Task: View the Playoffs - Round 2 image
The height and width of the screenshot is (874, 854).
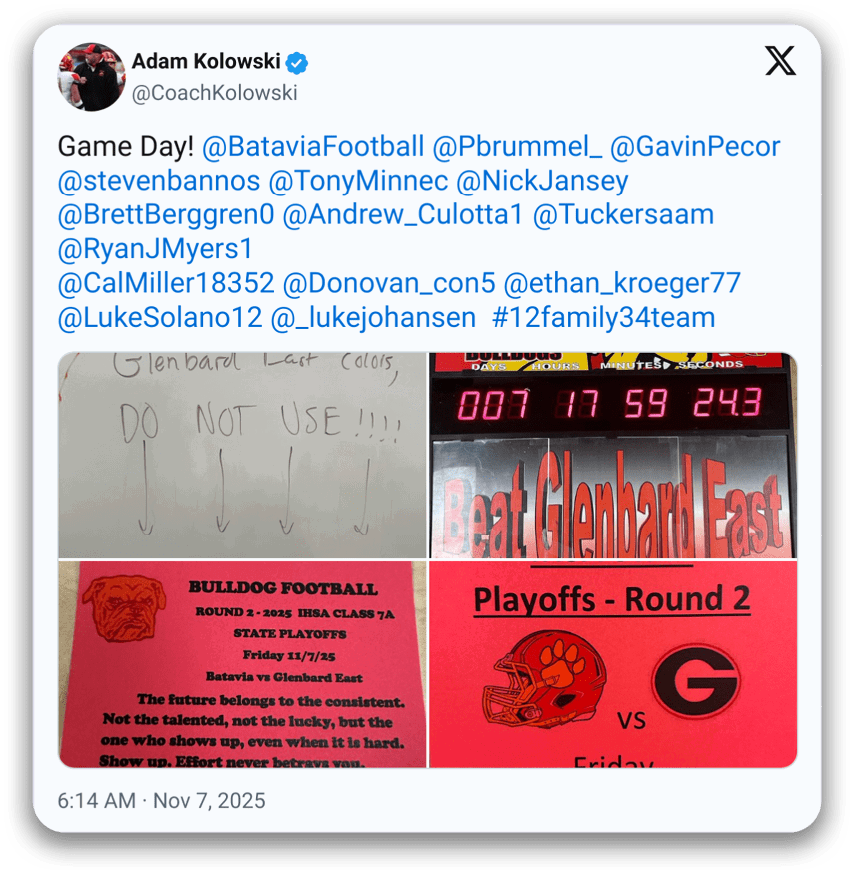Action: (613, 664)
